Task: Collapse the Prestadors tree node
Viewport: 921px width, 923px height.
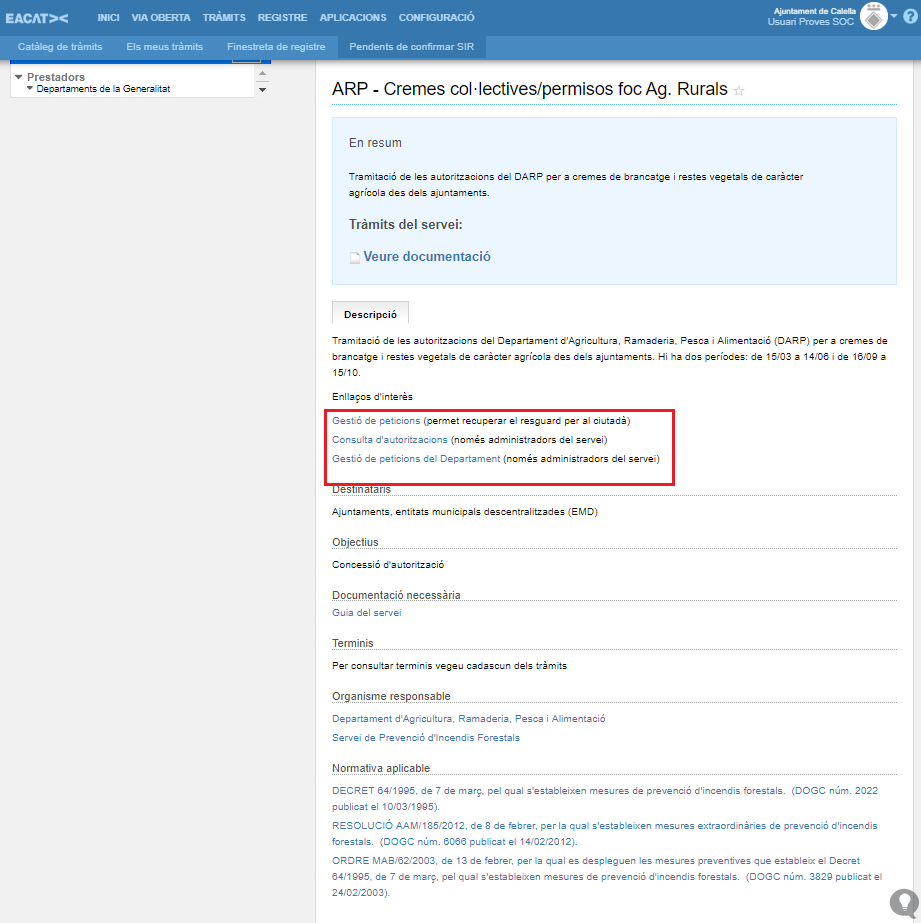Action: (19, 77)
